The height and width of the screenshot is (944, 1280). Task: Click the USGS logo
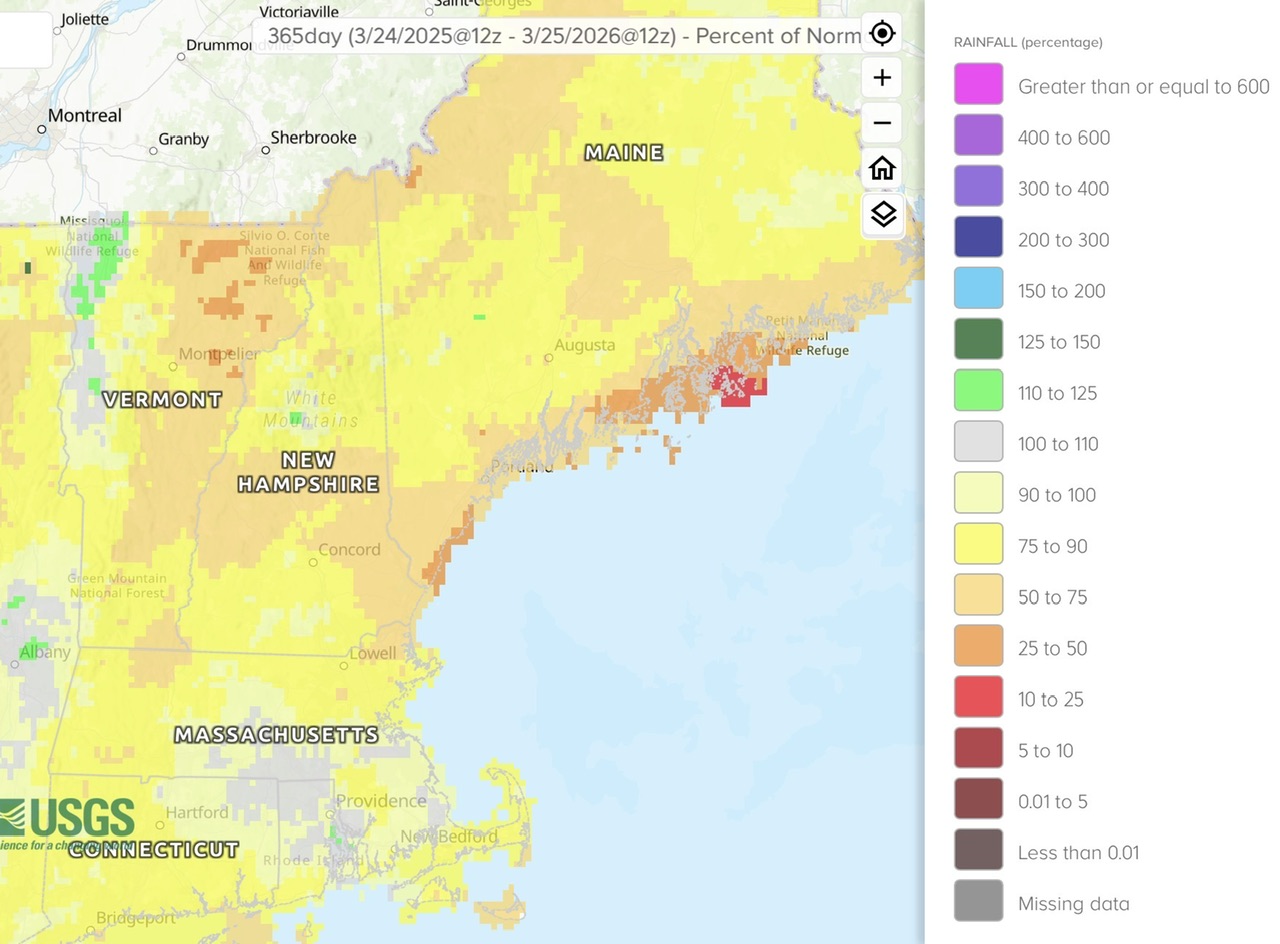tap(68, 820)
